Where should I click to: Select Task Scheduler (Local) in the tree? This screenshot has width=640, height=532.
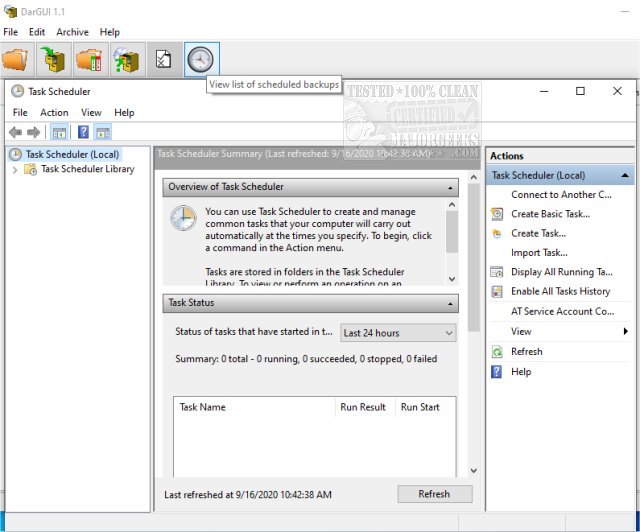[x=72, y=154]
